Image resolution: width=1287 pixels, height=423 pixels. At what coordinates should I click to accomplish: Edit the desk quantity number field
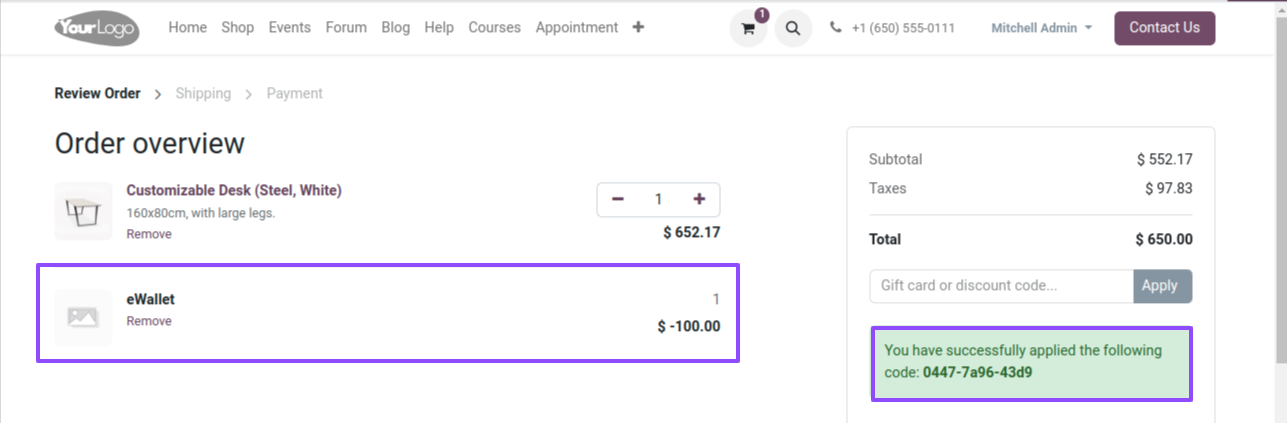click(658, 199)
